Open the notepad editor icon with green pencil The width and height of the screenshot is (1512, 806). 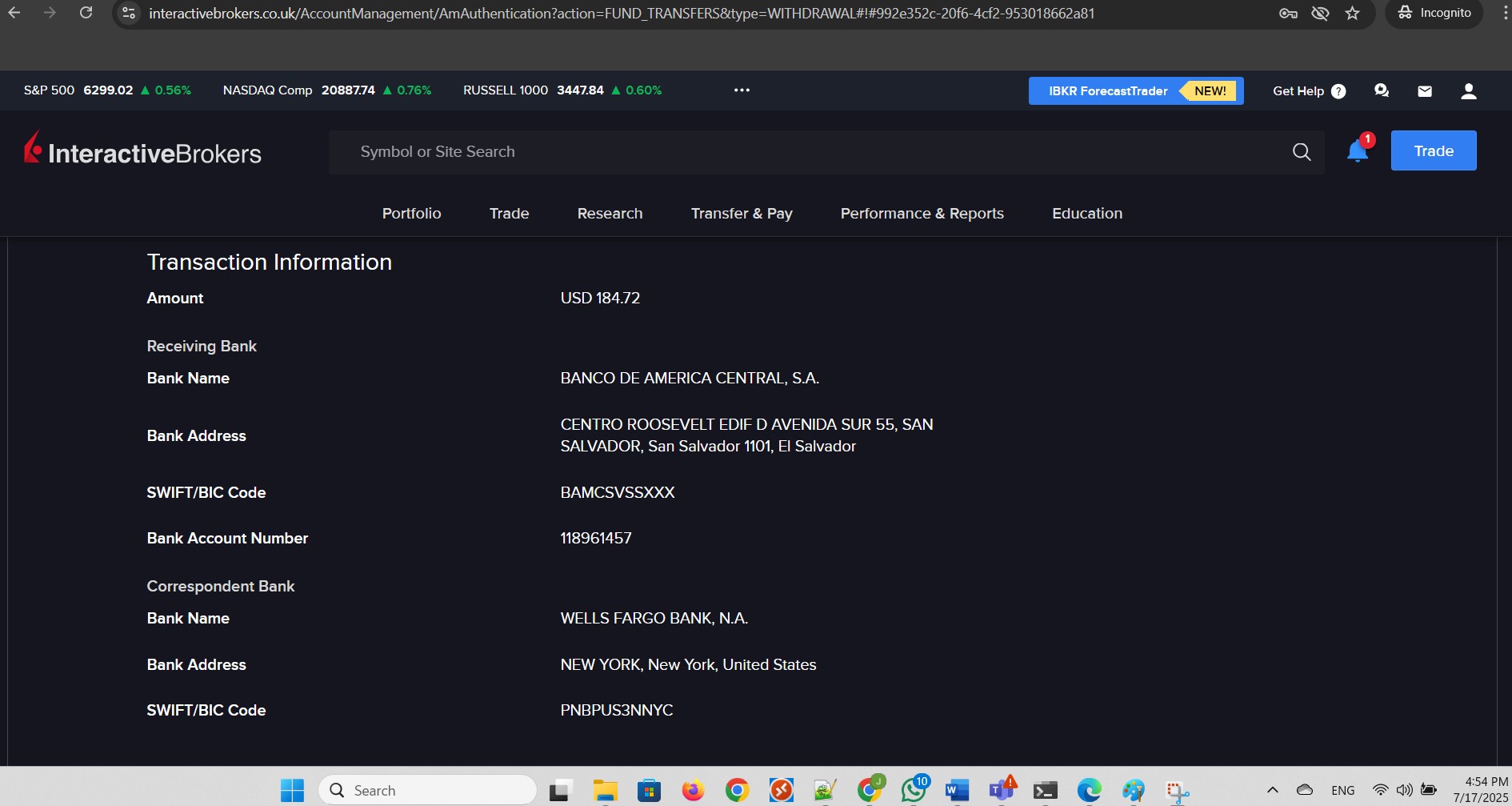click(x=825, y=791)
